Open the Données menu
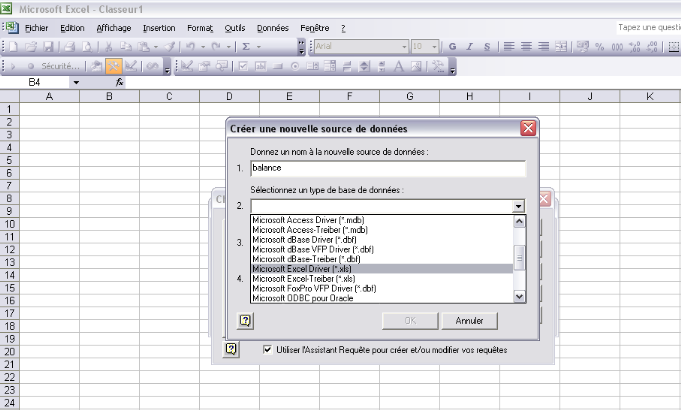This screenshot has height=410, width=681. point(272,28)
